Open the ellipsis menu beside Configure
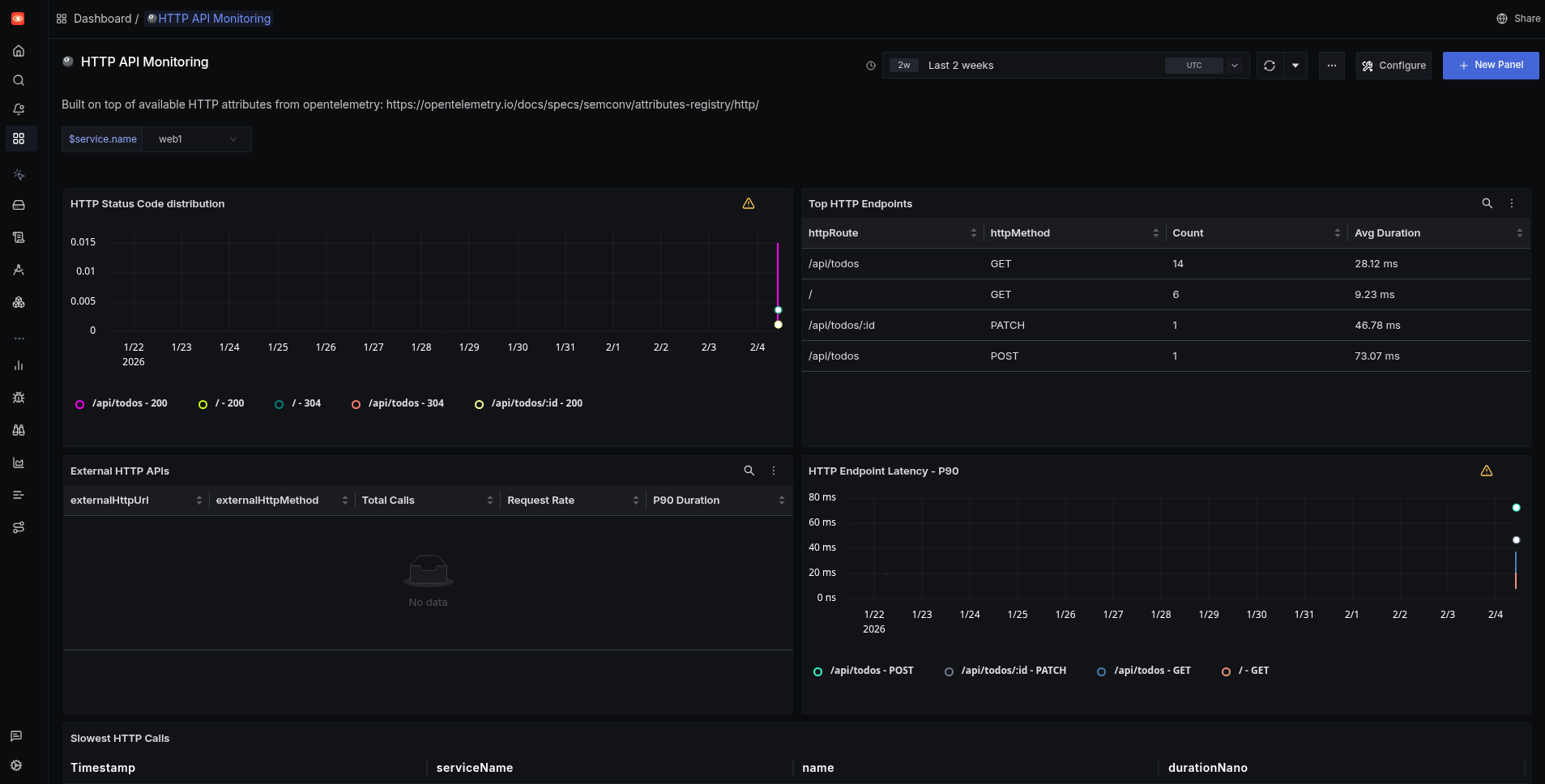The image size is (1545, 784). click(1331, 66)
